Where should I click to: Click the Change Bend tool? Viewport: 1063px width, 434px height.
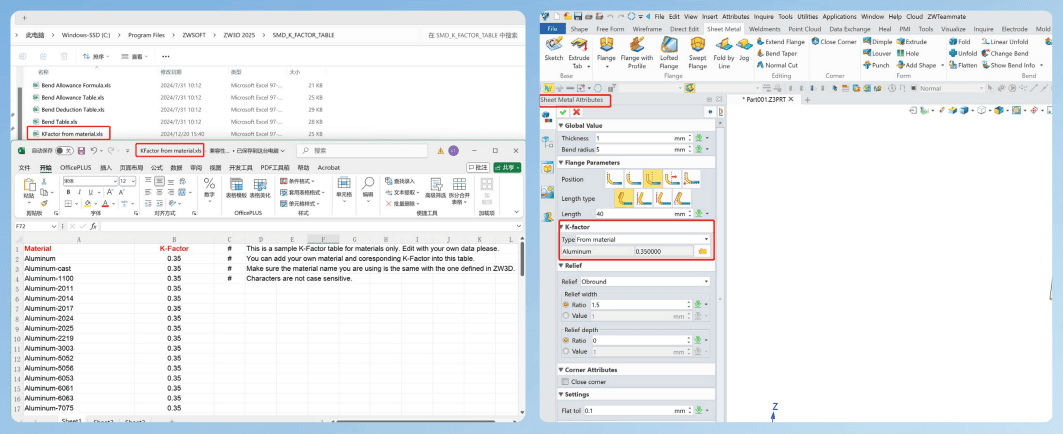pos(1005,54)
